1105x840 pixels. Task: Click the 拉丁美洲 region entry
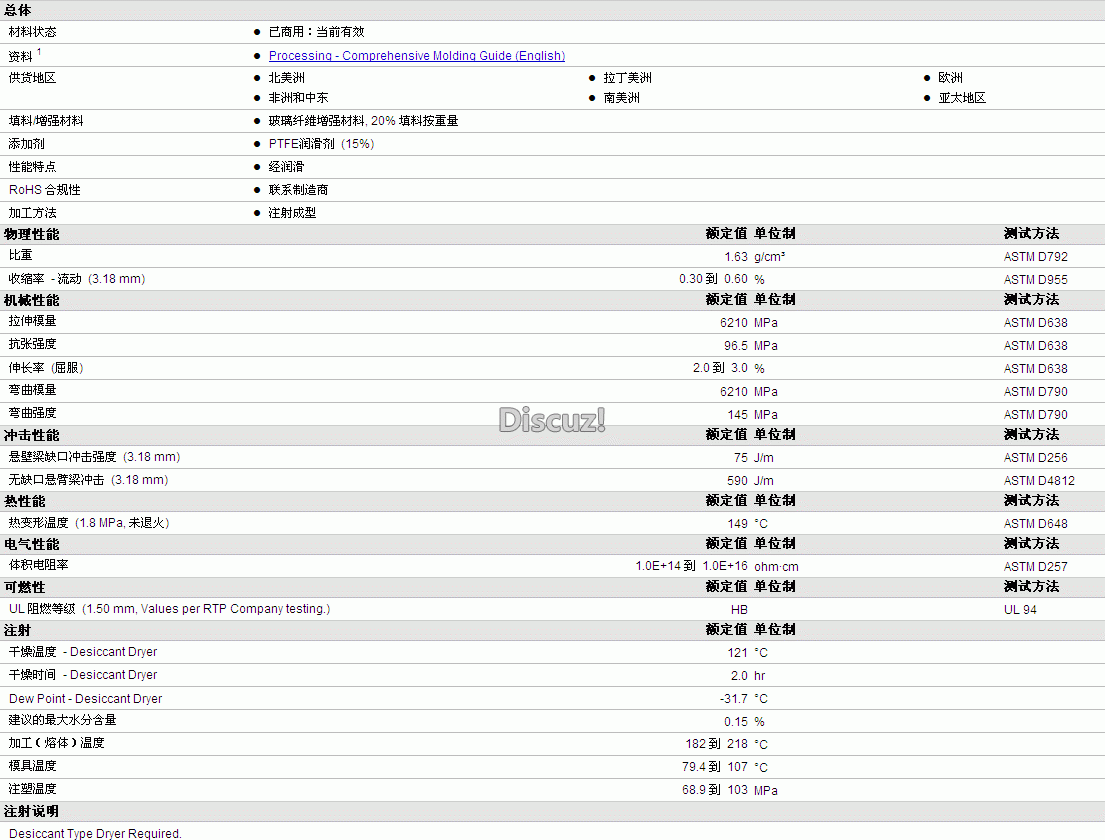coord(627,78)
